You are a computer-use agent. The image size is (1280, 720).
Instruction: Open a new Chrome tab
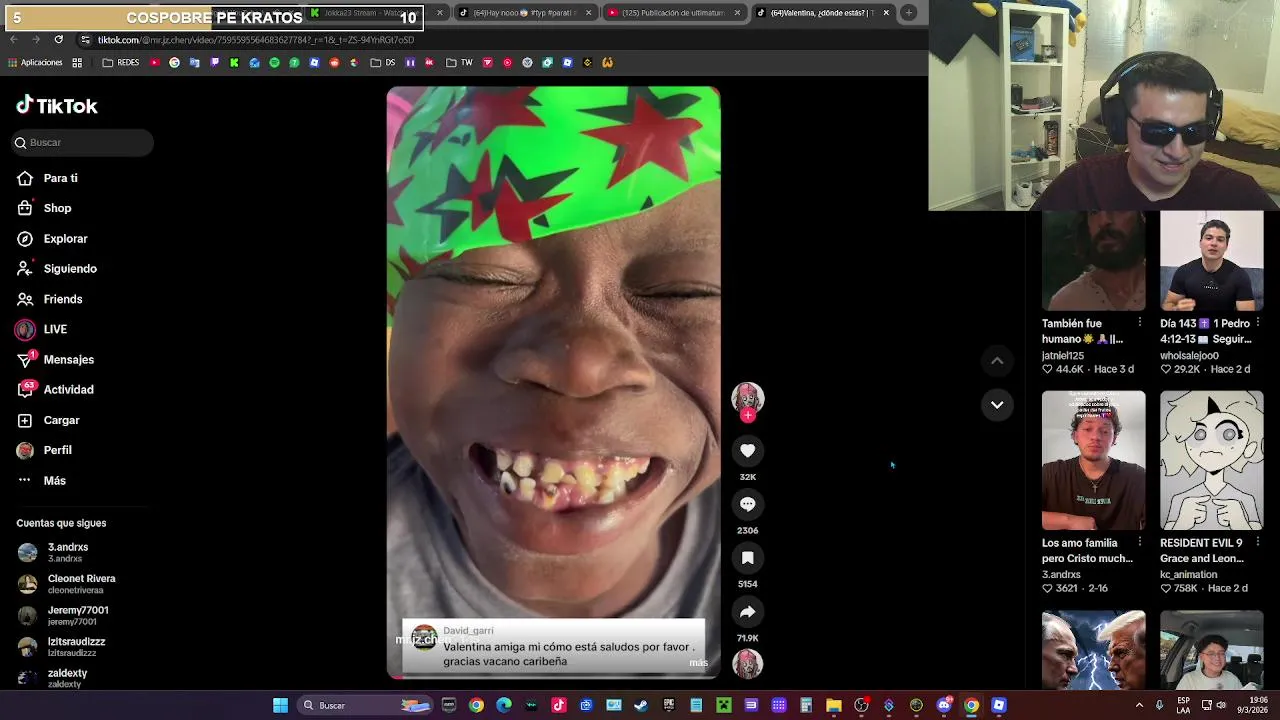tap(908, 13)
